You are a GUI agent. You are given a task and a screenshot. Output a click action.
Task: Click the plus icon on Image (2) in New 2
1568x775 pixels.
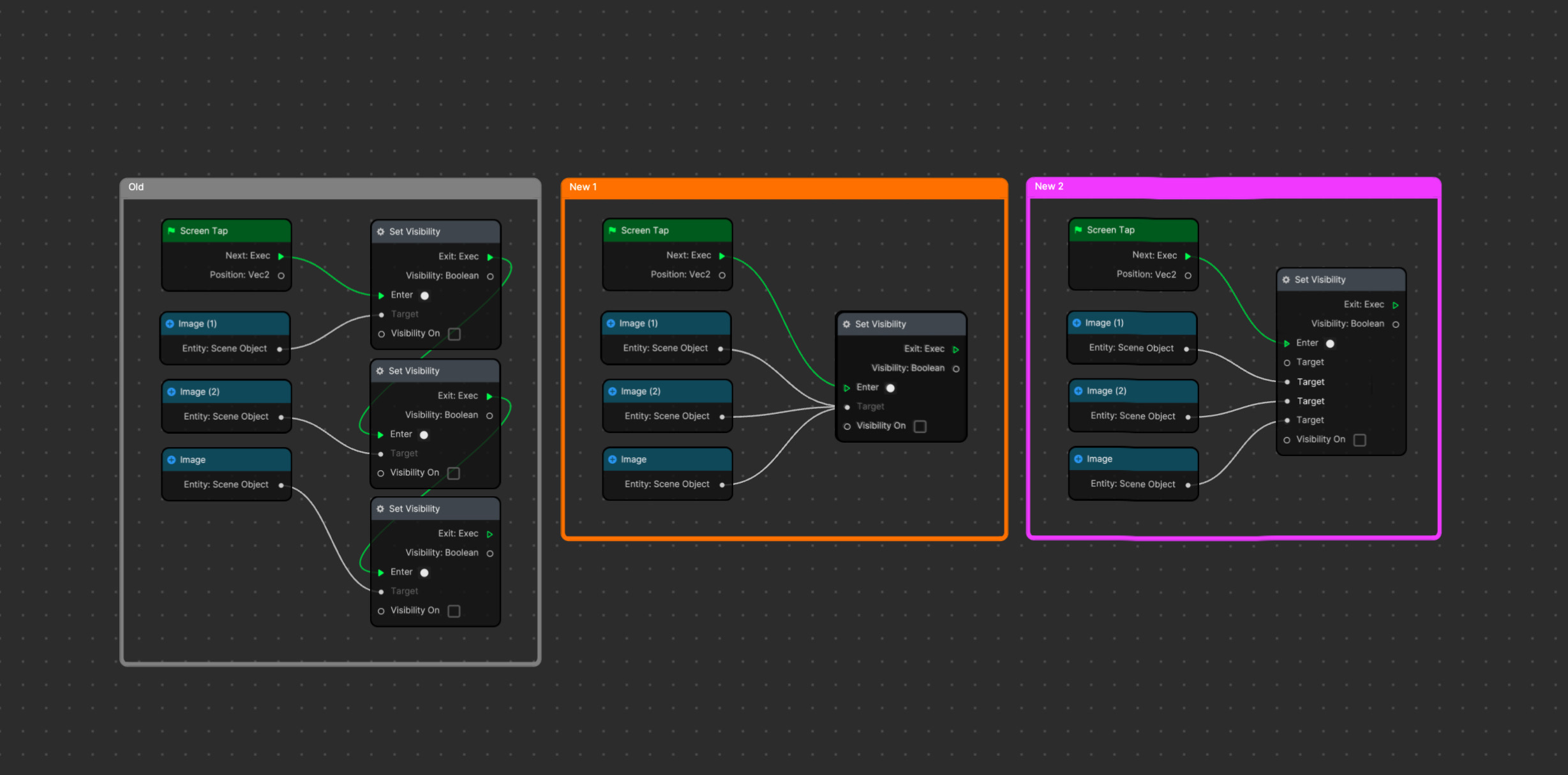coord(1078,390)
